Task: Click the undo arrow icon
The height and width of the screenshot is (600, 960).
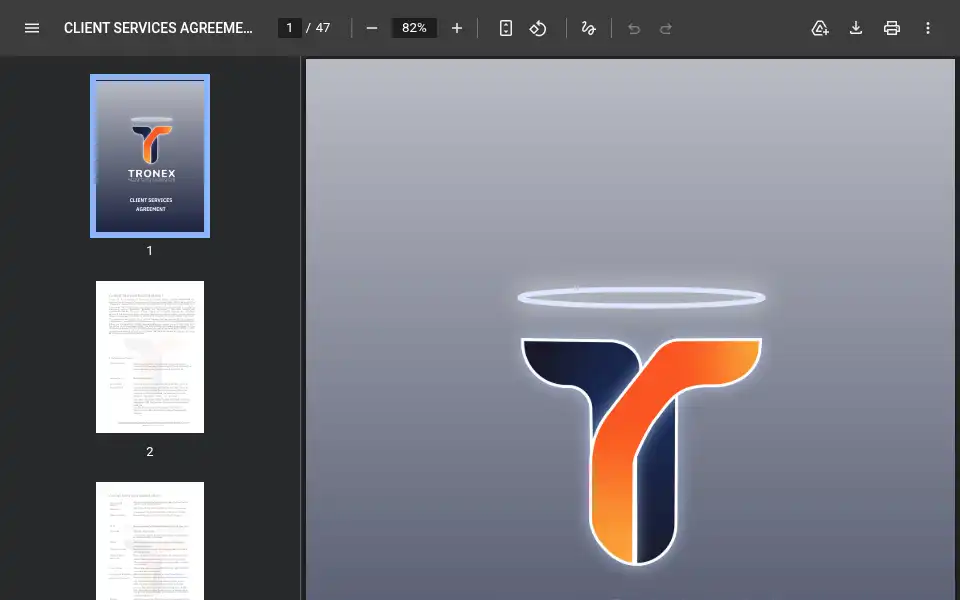Action: click(x=634, y=29)
